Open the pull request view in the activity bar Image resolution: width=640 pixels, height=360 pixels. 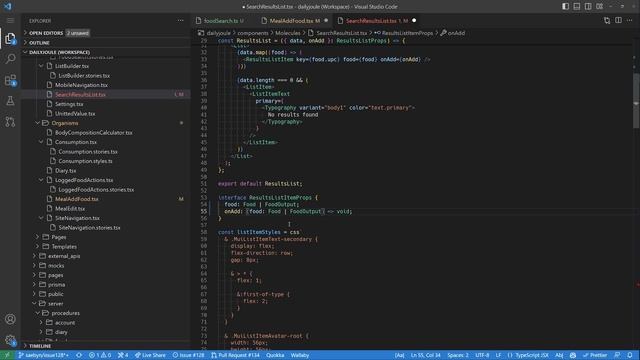[10, 122]
